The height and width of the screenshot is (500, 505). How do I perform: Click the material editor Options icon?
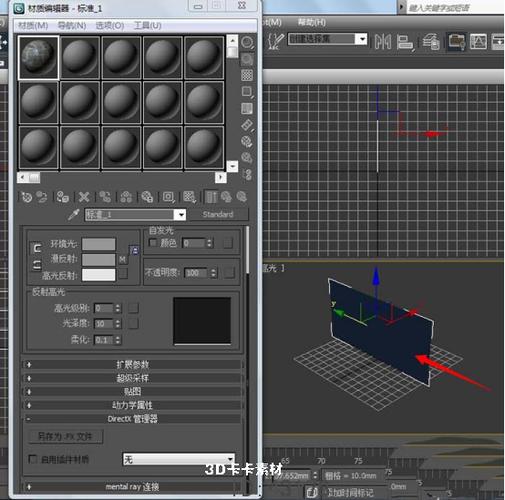[x=247, y=141]
